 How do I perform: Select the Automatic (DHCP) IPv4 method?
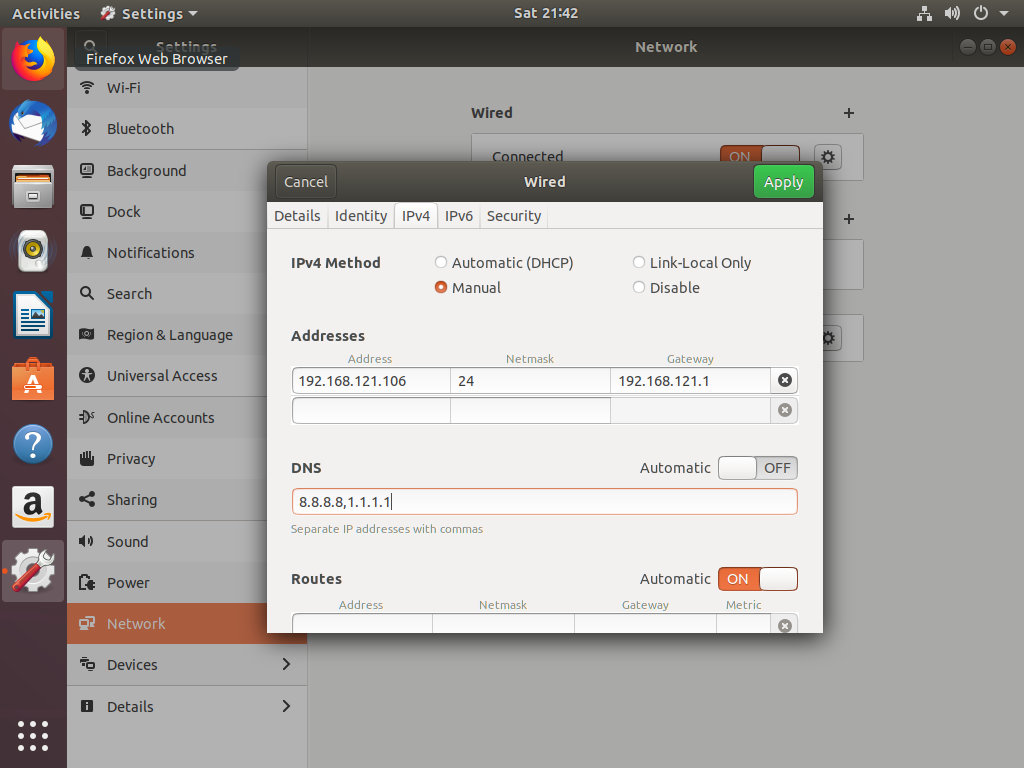coord(441,262)
